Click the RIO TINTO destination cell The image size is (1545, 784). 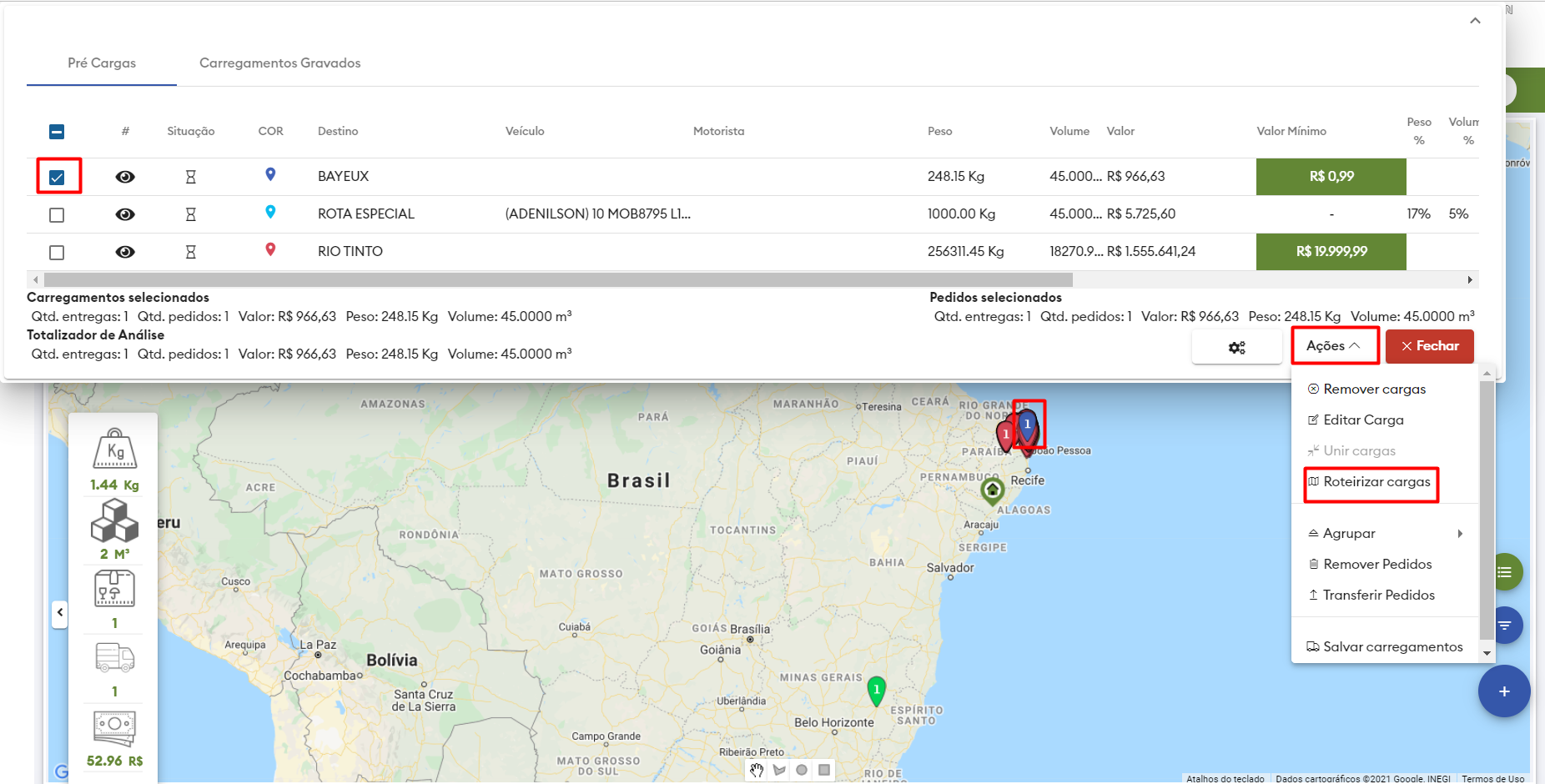pyautogui.click(x=350, y=252)
